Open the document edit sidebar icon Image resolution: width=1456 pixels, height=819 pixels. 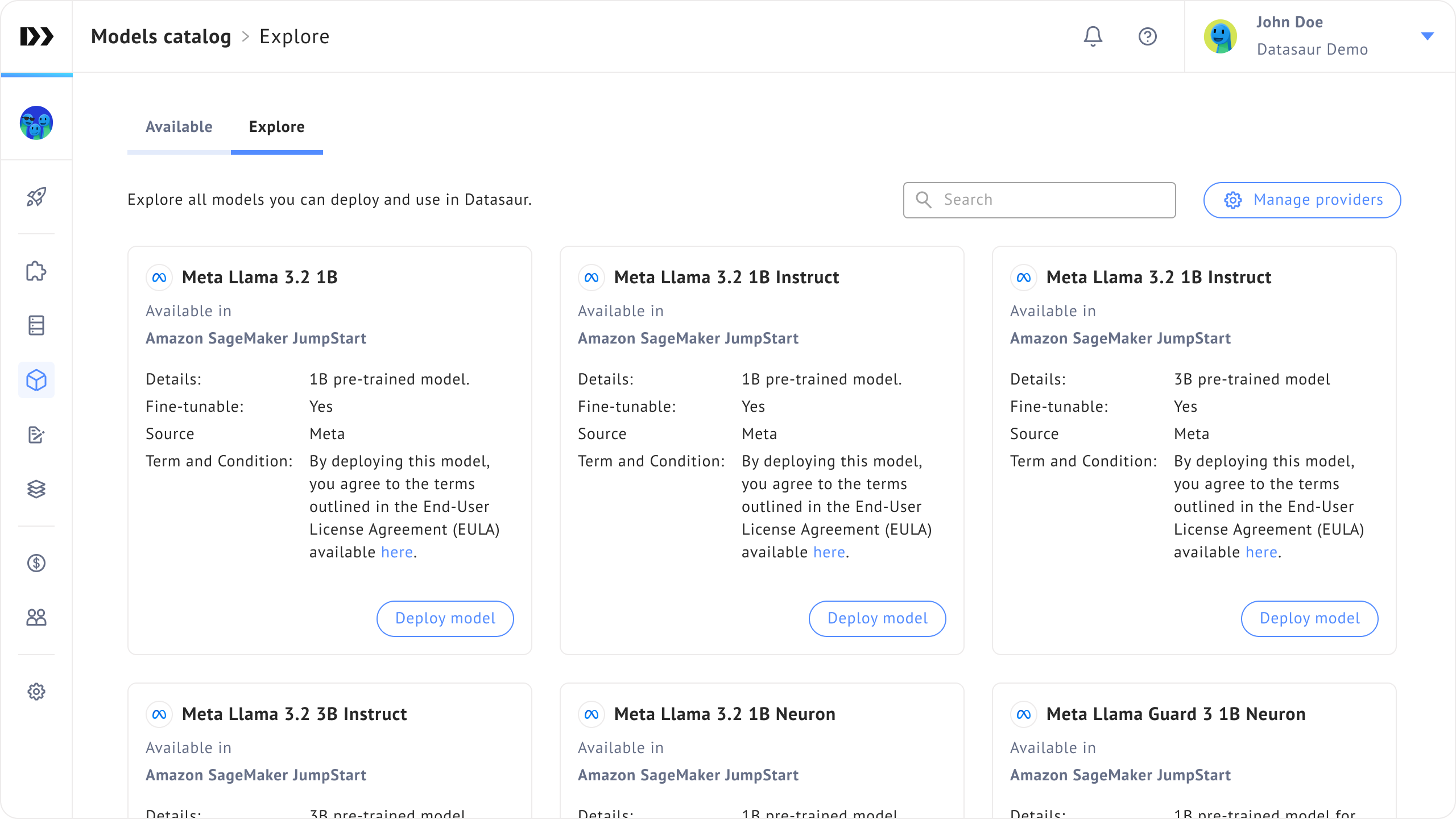(x=36, y=435)
